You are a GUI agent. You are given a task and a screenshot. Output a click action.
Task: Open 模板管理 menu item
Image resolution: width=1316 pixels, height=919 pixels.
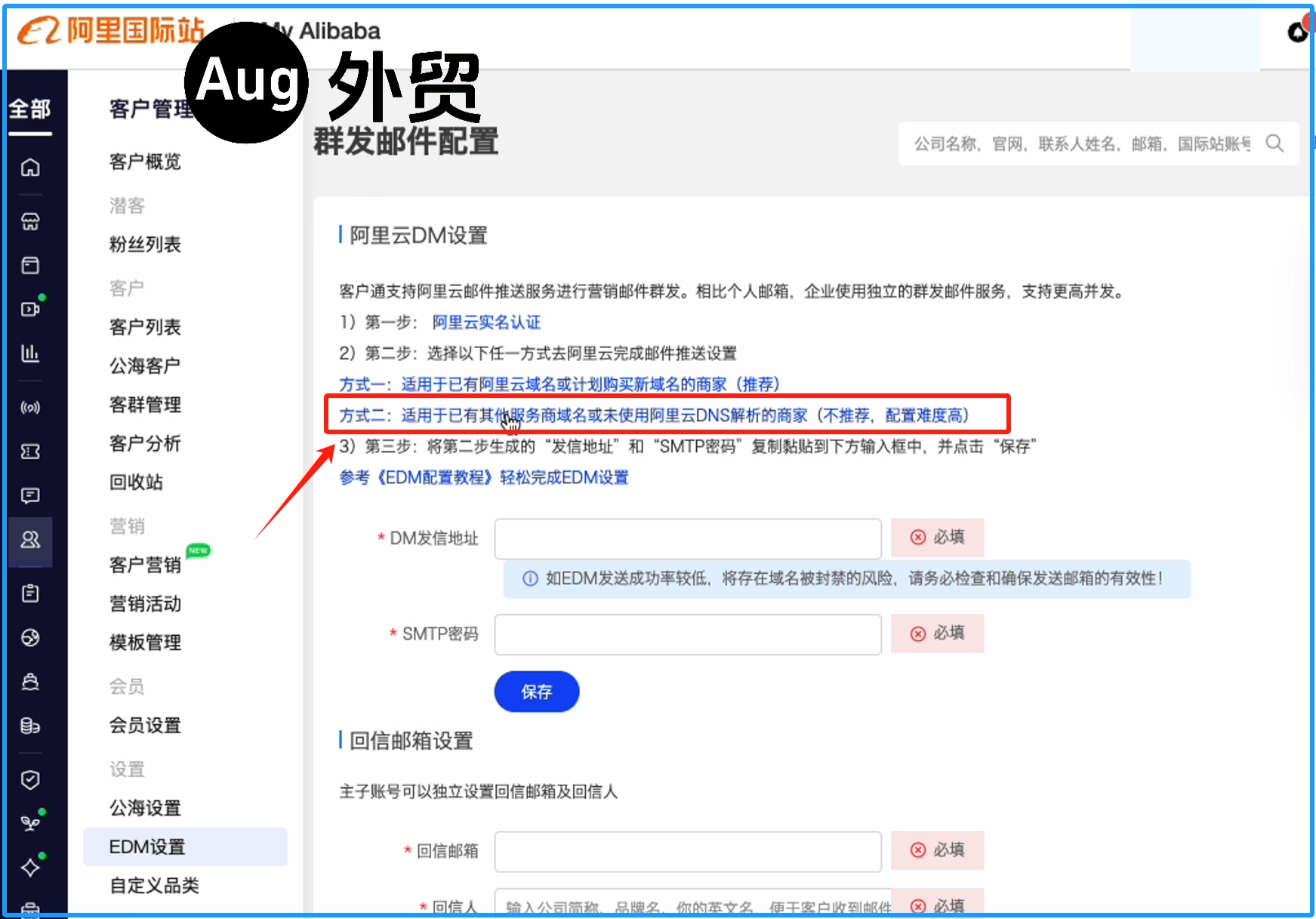(145, 643)
